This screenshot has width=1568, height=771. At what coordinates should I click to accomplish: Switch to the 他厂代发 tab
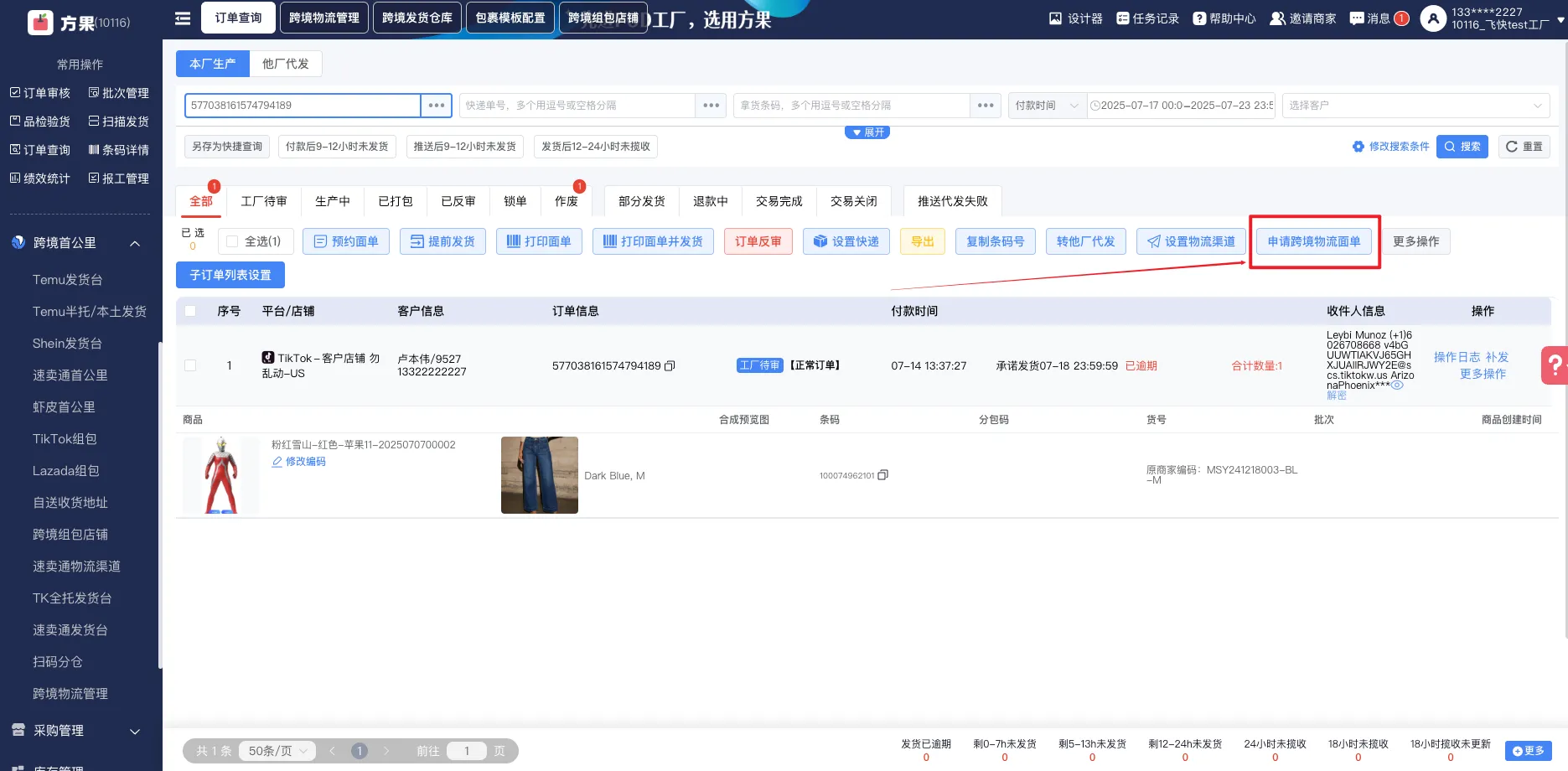(285, 64)
